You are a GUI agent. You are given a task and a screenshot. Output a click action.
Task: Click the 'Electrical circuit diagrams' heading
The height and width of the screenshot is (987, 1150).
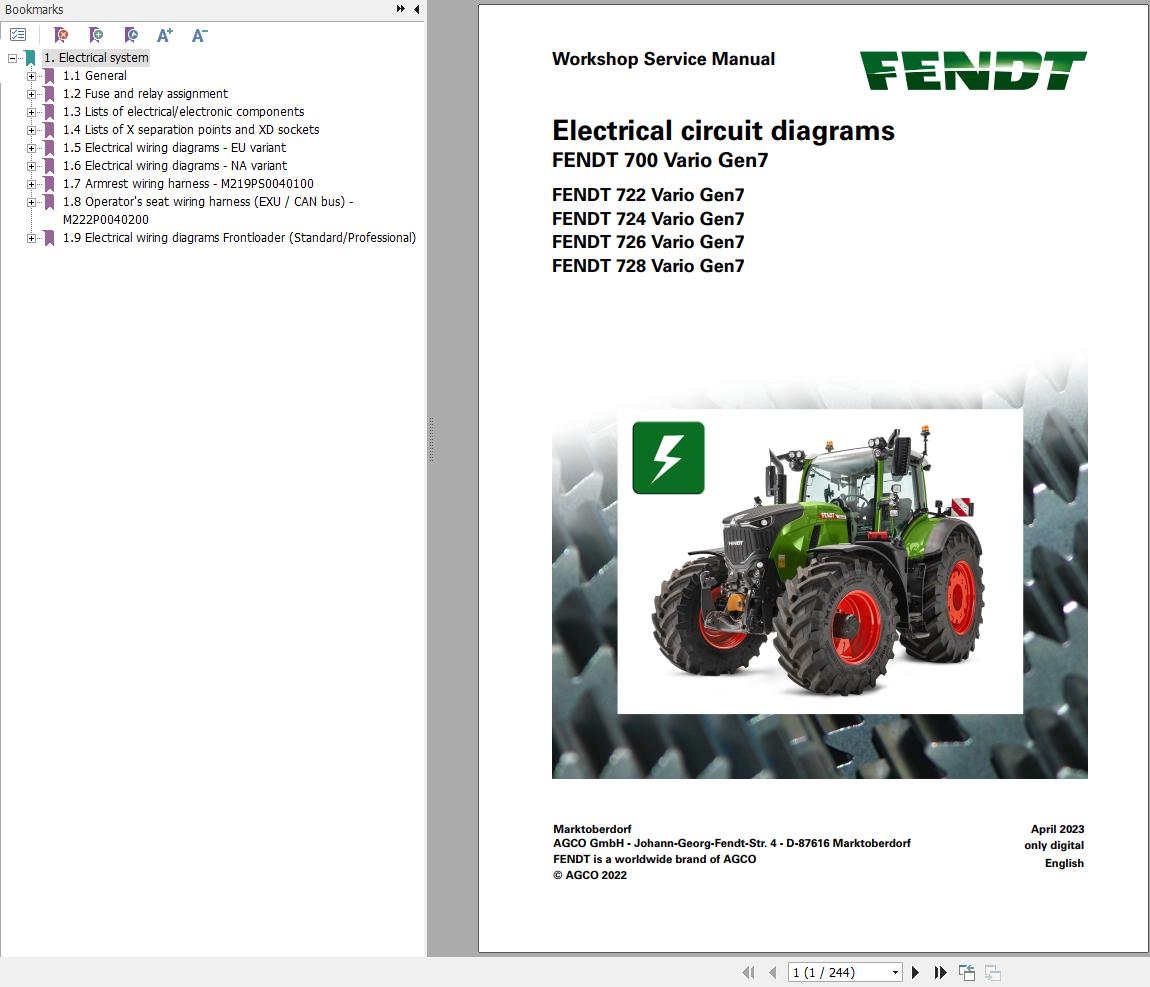(x=723, y=131)
